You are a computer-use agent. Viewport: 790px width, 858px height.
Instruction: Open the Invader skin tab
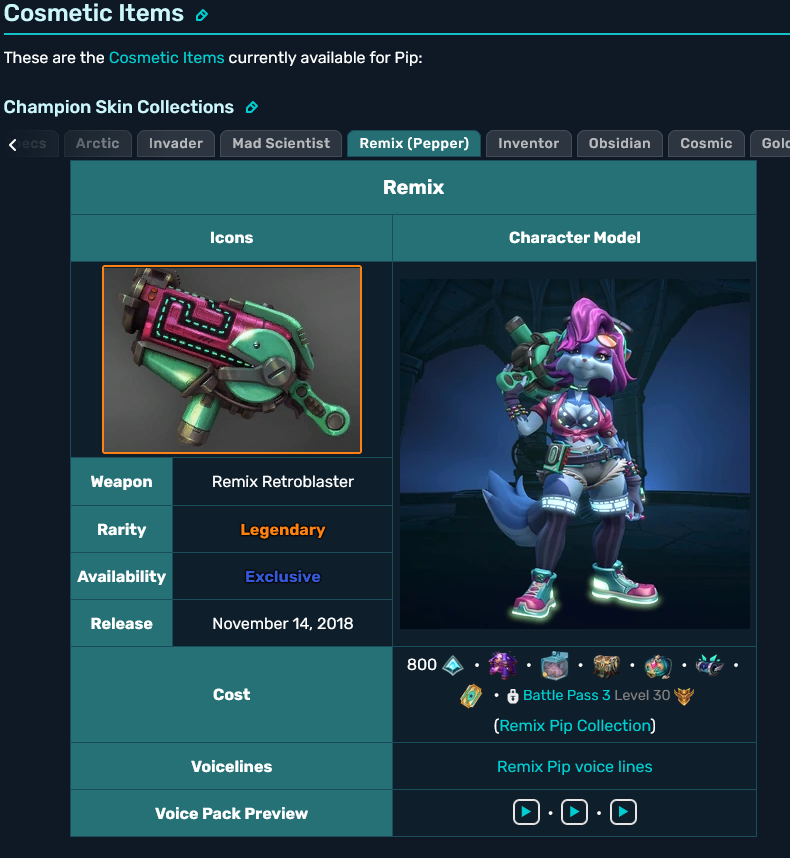point(176,143)
